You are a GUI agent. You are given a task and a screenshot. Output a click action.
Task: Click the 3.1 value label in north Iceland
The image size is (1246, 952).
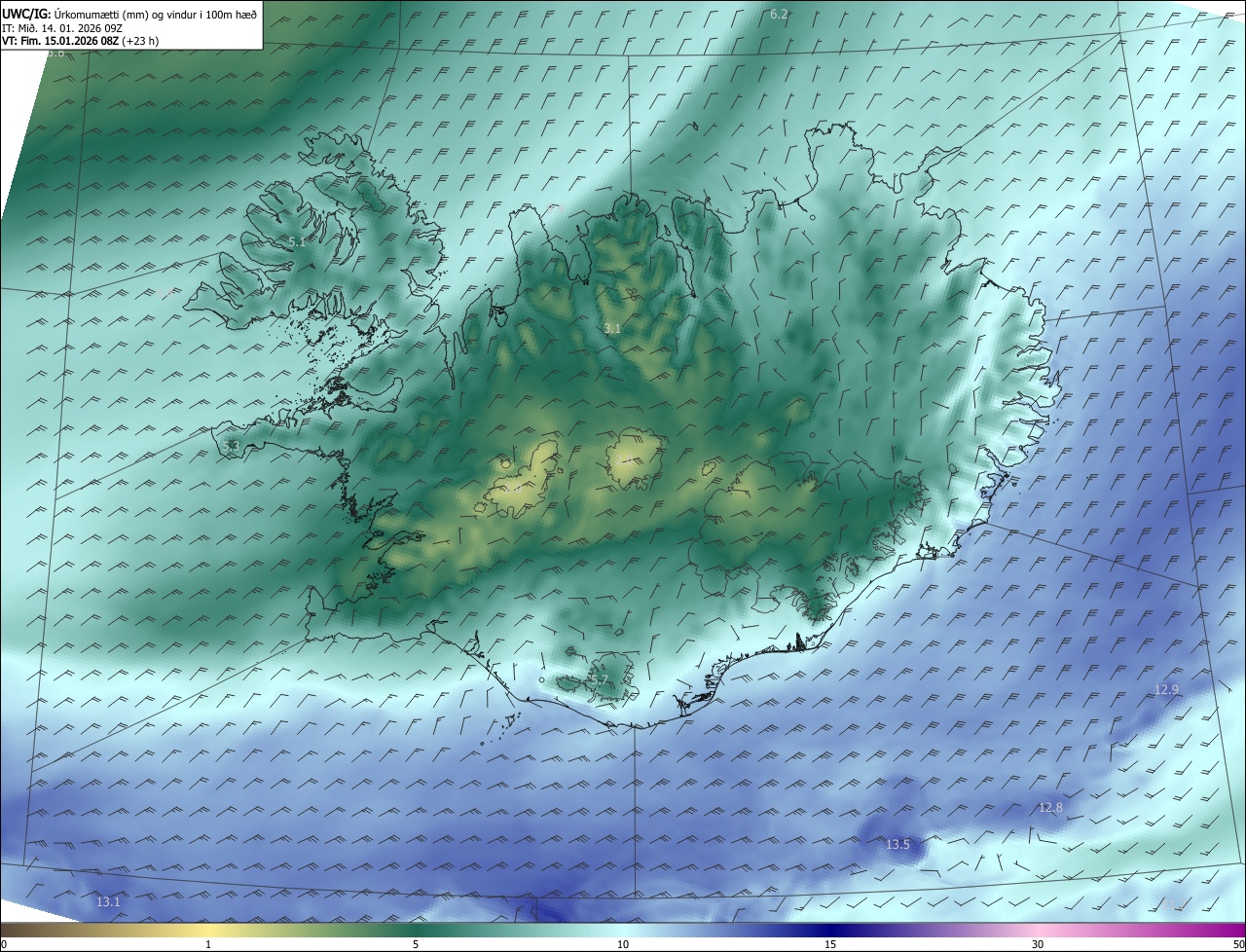611,329
